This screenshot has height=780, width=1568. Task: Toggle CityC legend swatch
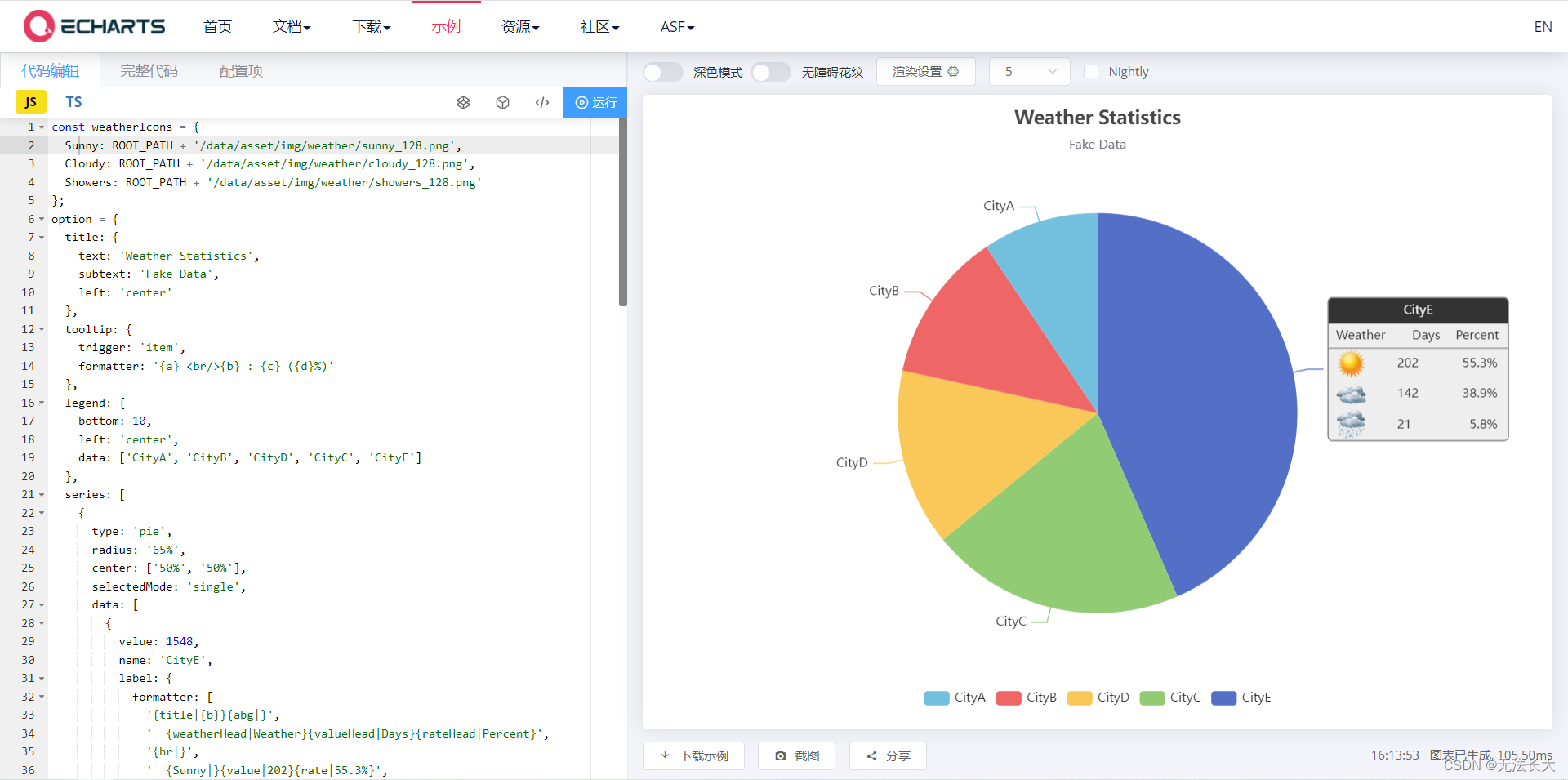(x=1151, y=698)
